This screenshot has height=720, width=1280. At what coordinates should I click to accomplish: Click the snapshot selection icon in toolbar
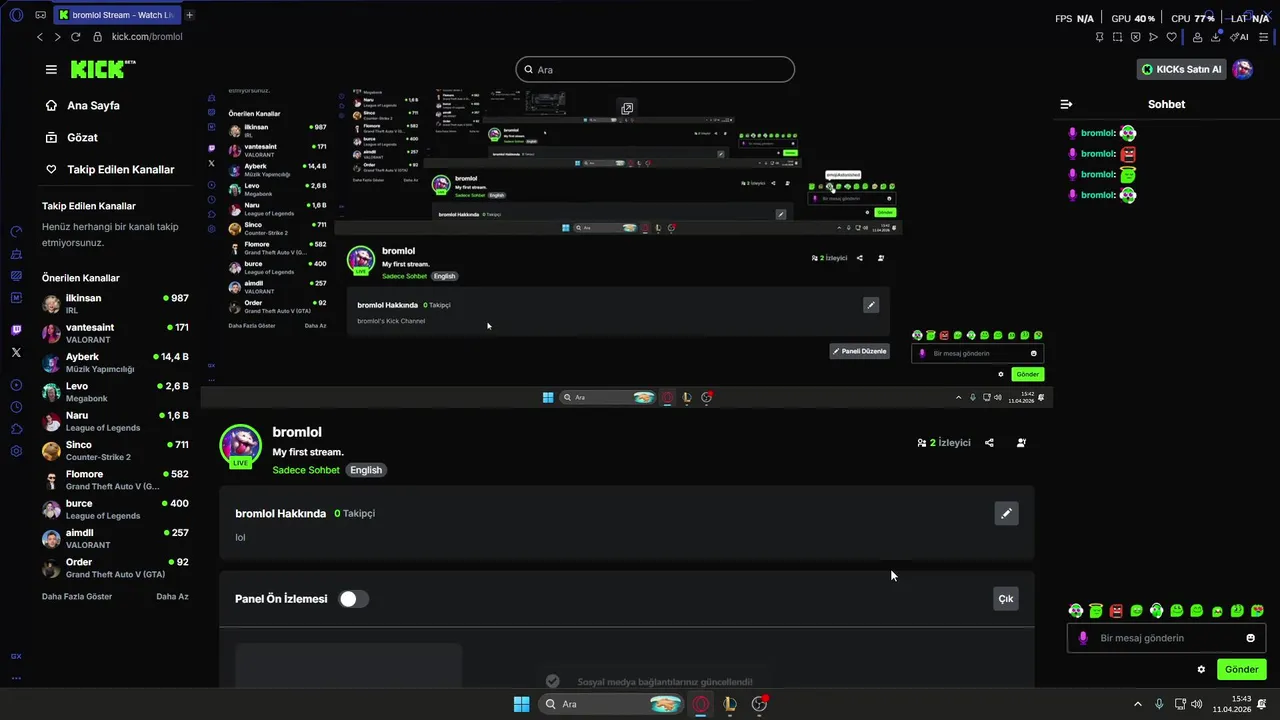pos(1117,37)
